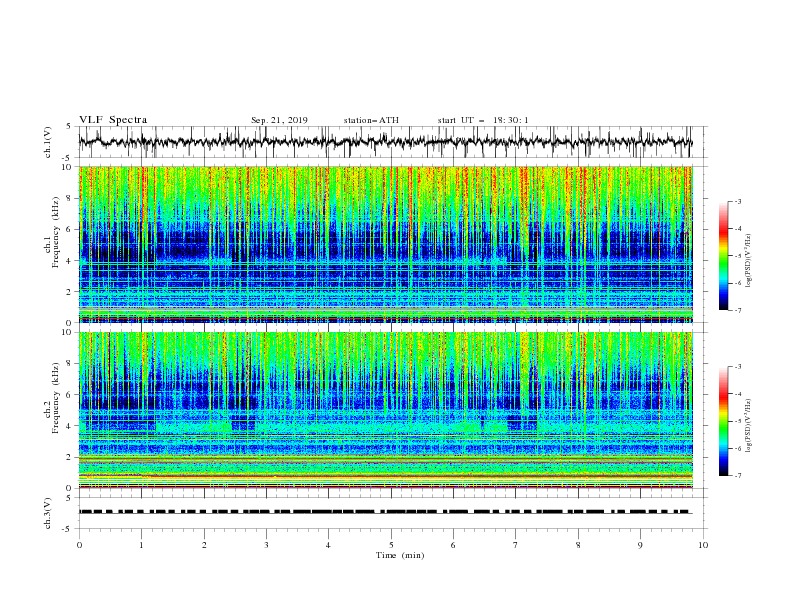Click the ch.2 spectrogram panel
Screen dimensions: 792x612
(x=386, y=410)
